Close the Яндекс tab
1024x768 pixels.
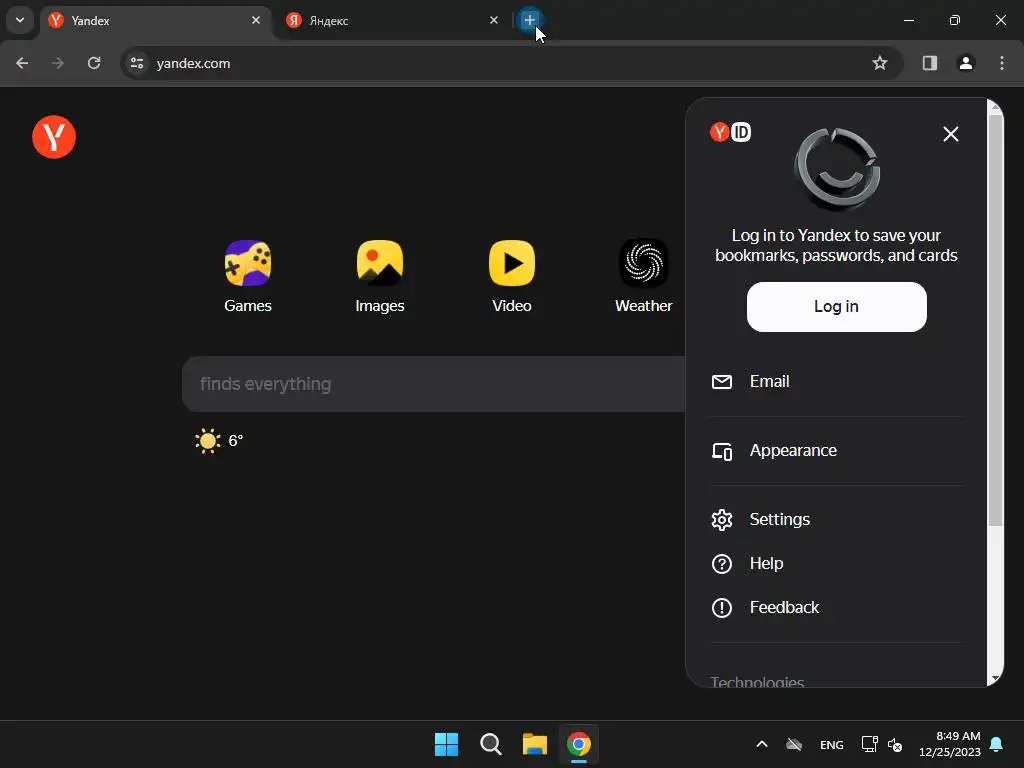click(494, 20)
